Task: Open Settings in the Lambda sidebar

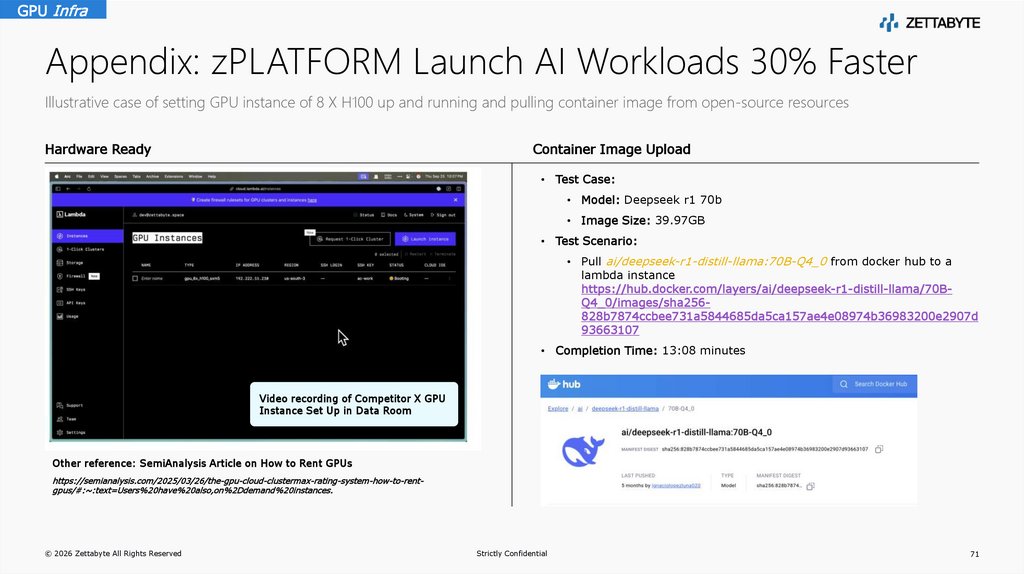Action: click(71, 432)
